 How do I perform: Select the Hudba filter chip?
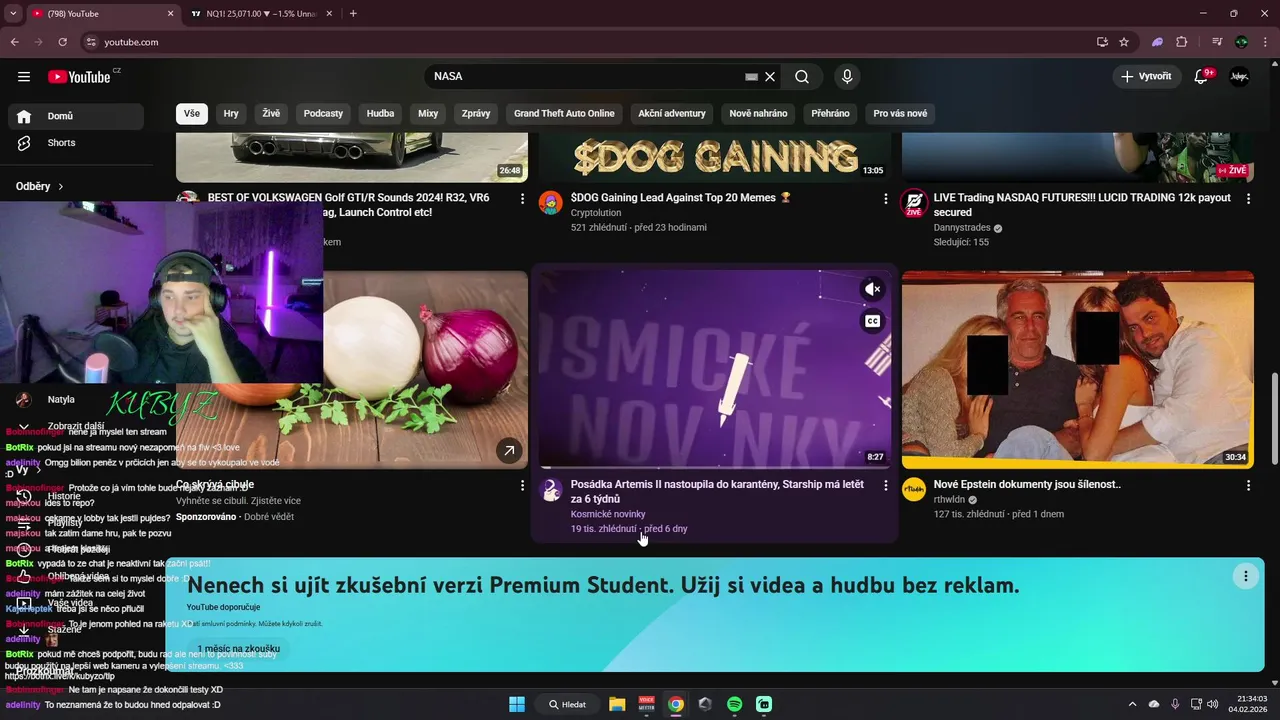coord(380,114)
